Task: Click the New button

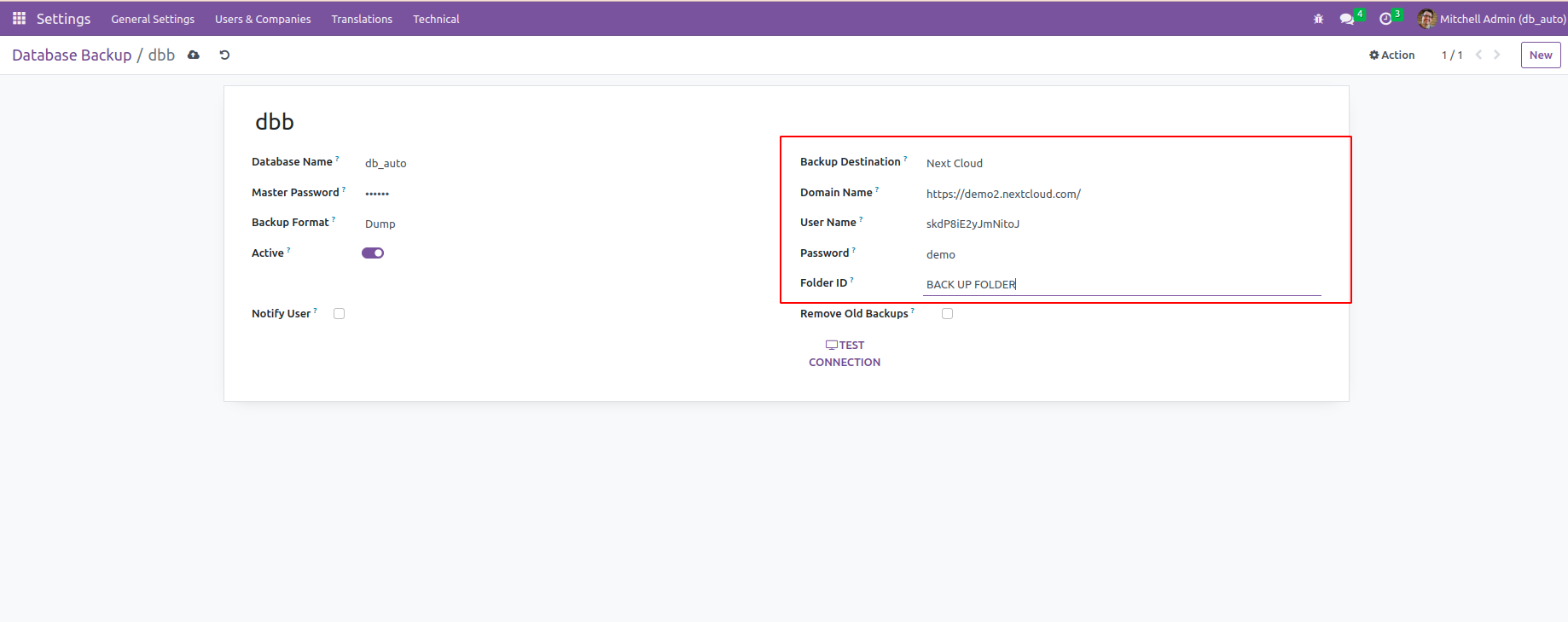Action: [x=1541, y=55]
